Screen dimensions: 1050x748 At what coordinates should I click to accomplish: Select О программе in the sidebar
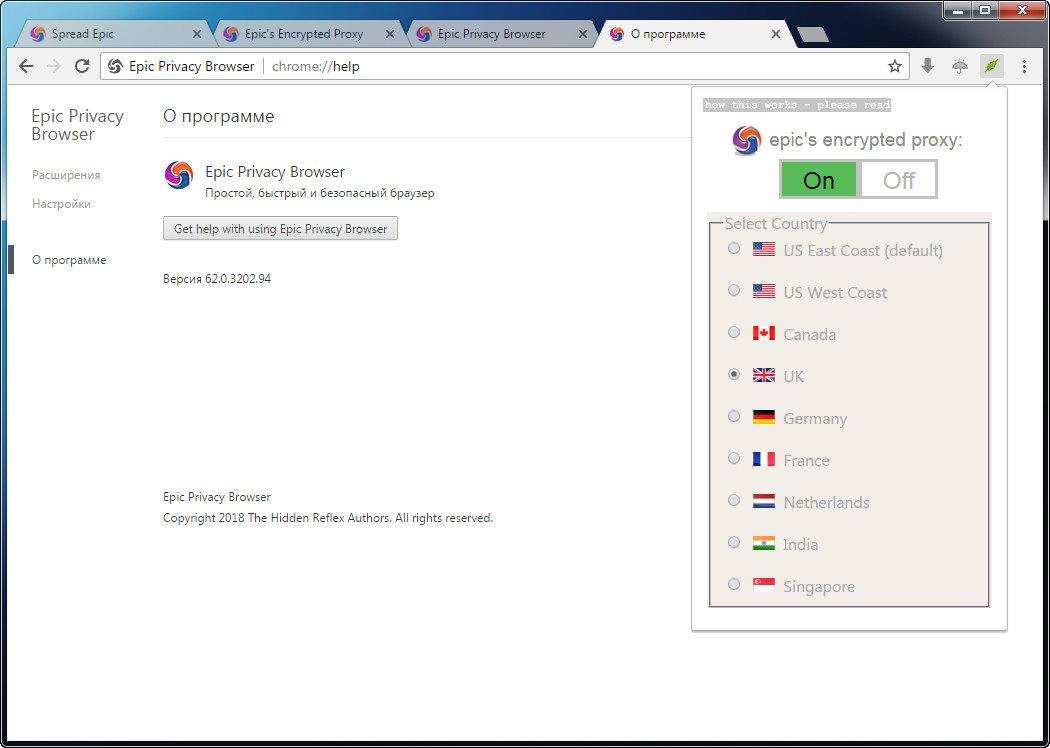coord(69,260)
